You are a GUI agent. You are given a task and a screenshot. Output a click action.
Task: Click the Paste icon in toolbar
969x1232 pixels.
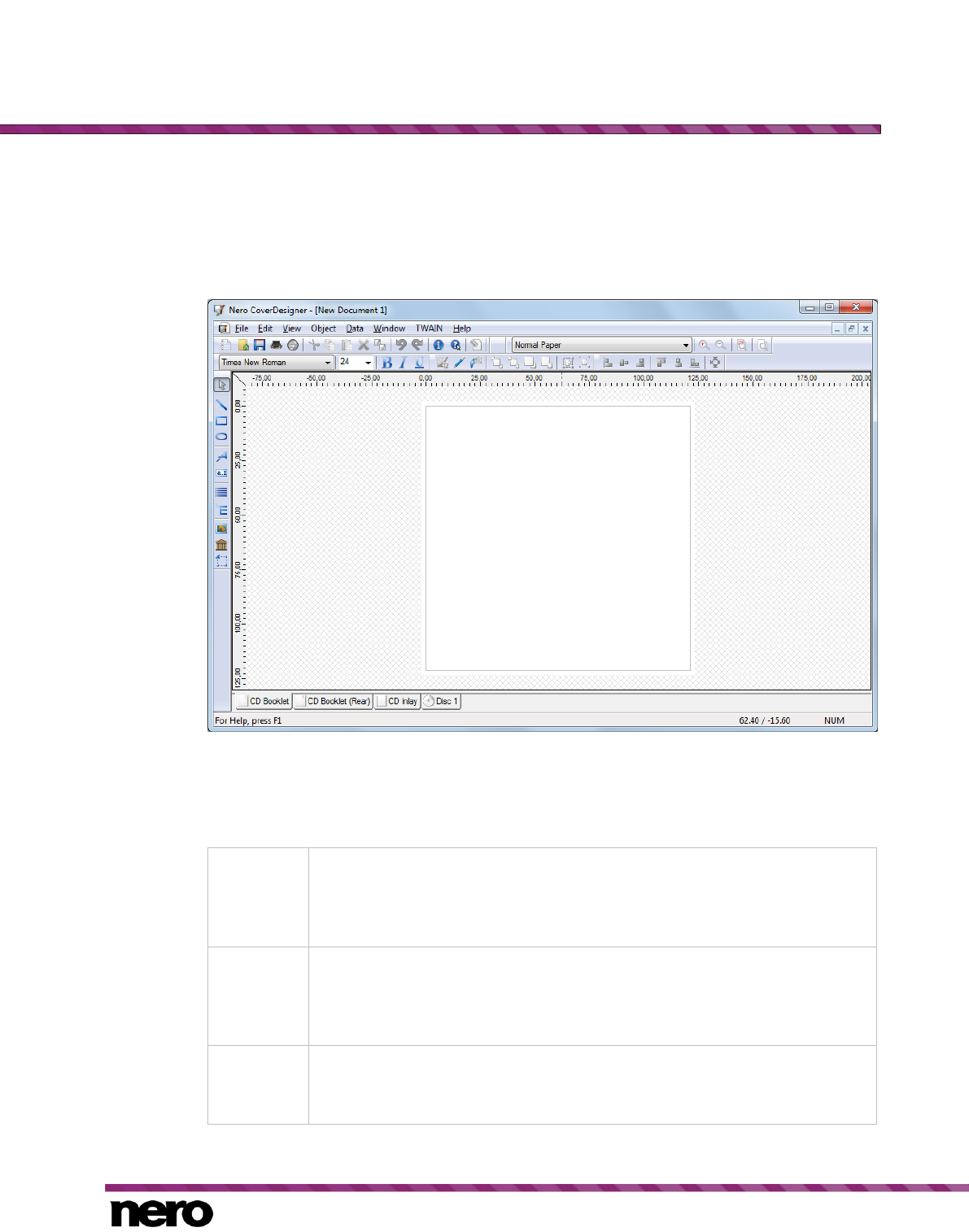point(347,345)
